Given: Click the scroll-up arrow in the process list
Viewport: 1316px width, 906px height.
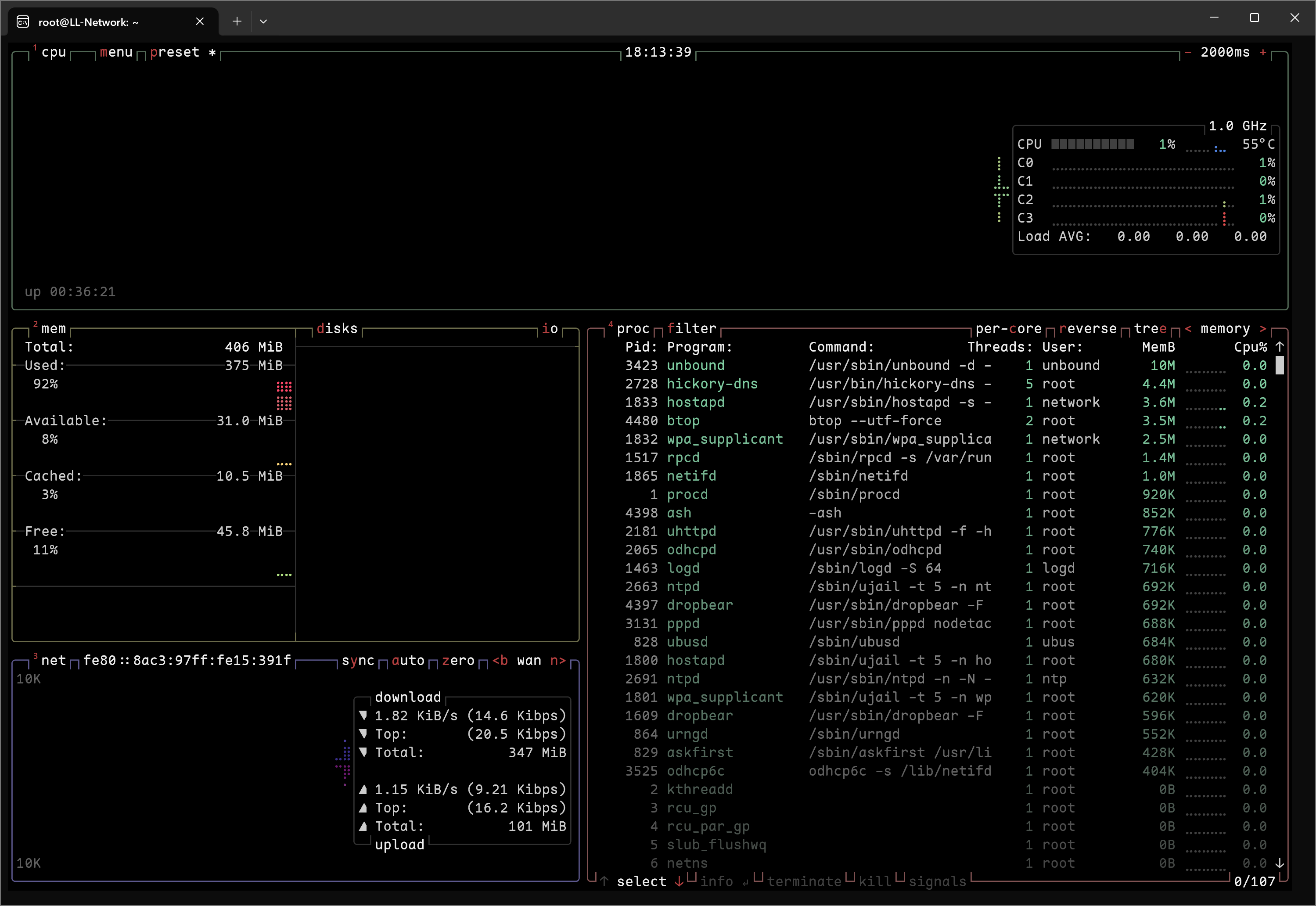Looking at the screenshot, I should click(x=1280, y=347).
